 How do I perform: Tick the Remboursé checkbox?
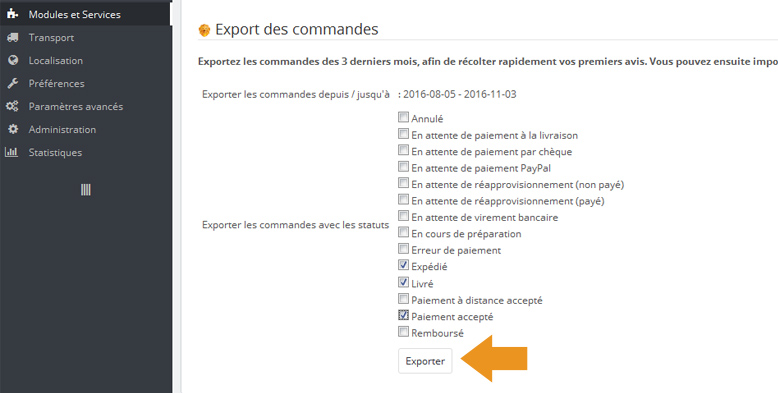tap(403, 331)
